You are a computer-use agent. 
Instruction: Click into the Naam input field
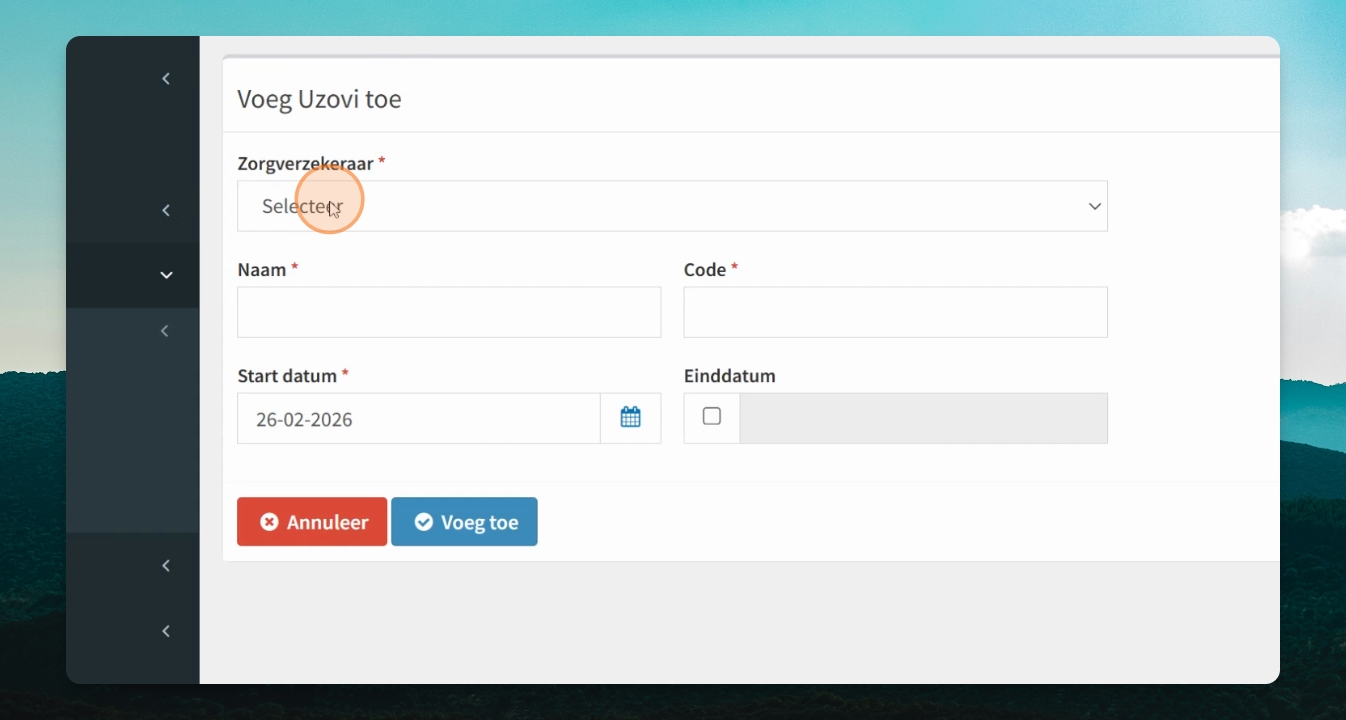[x=449, y=312]
